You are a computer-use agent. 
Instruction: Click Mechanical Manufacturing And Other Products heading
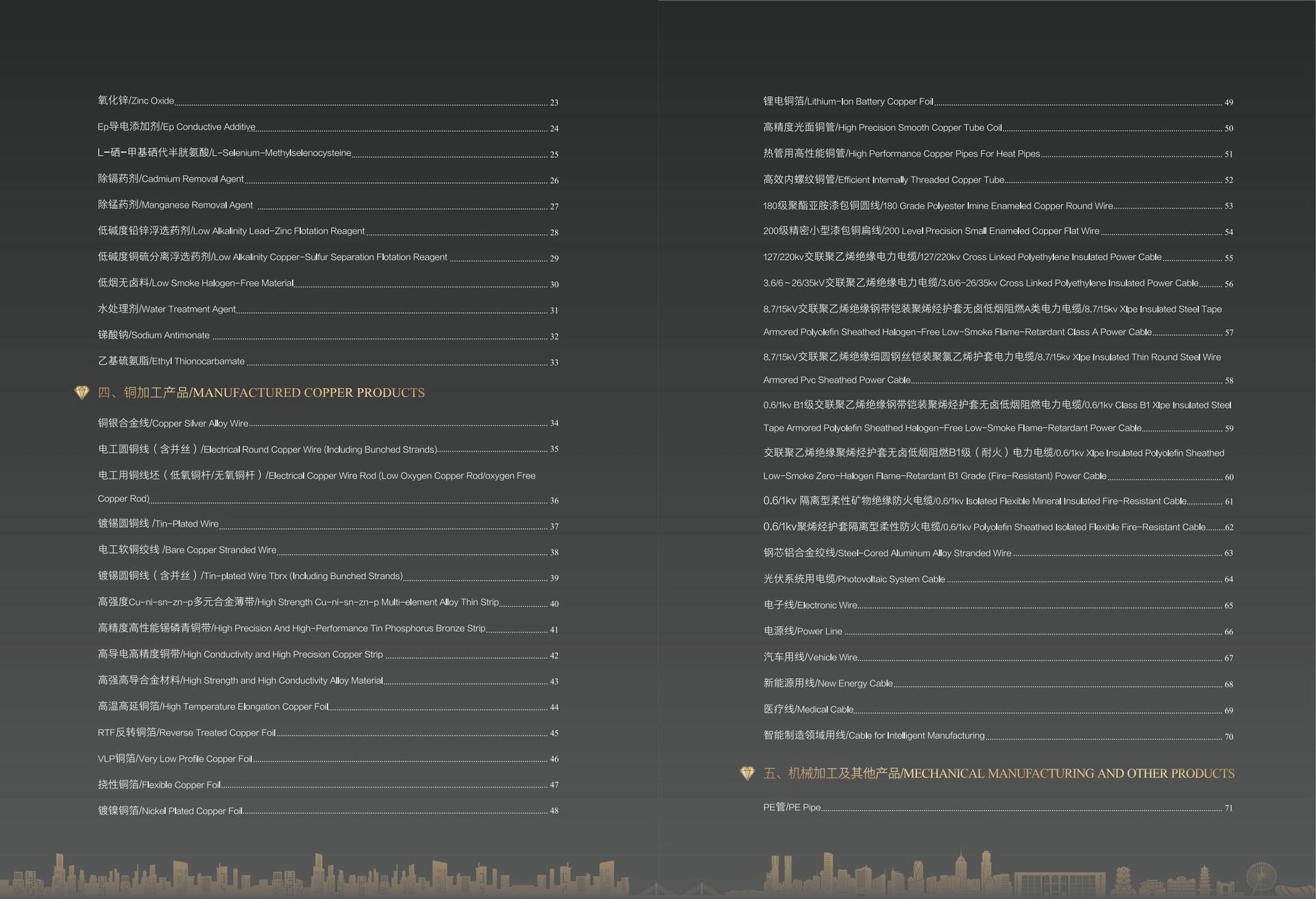click(x=999, y=774)
